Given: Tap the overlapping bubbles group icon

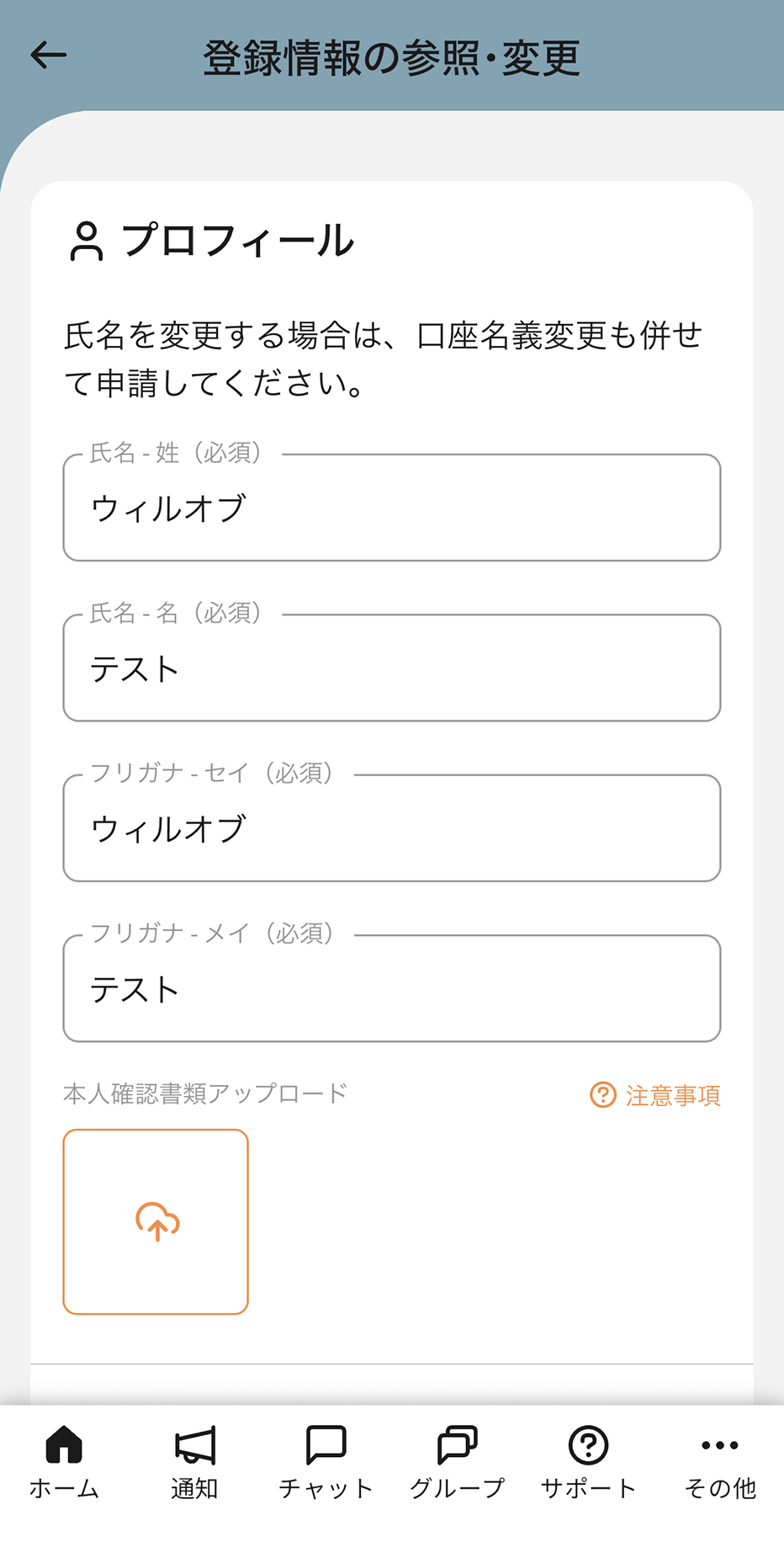Looking at the screenshot, I should (x=458, y=1444).
